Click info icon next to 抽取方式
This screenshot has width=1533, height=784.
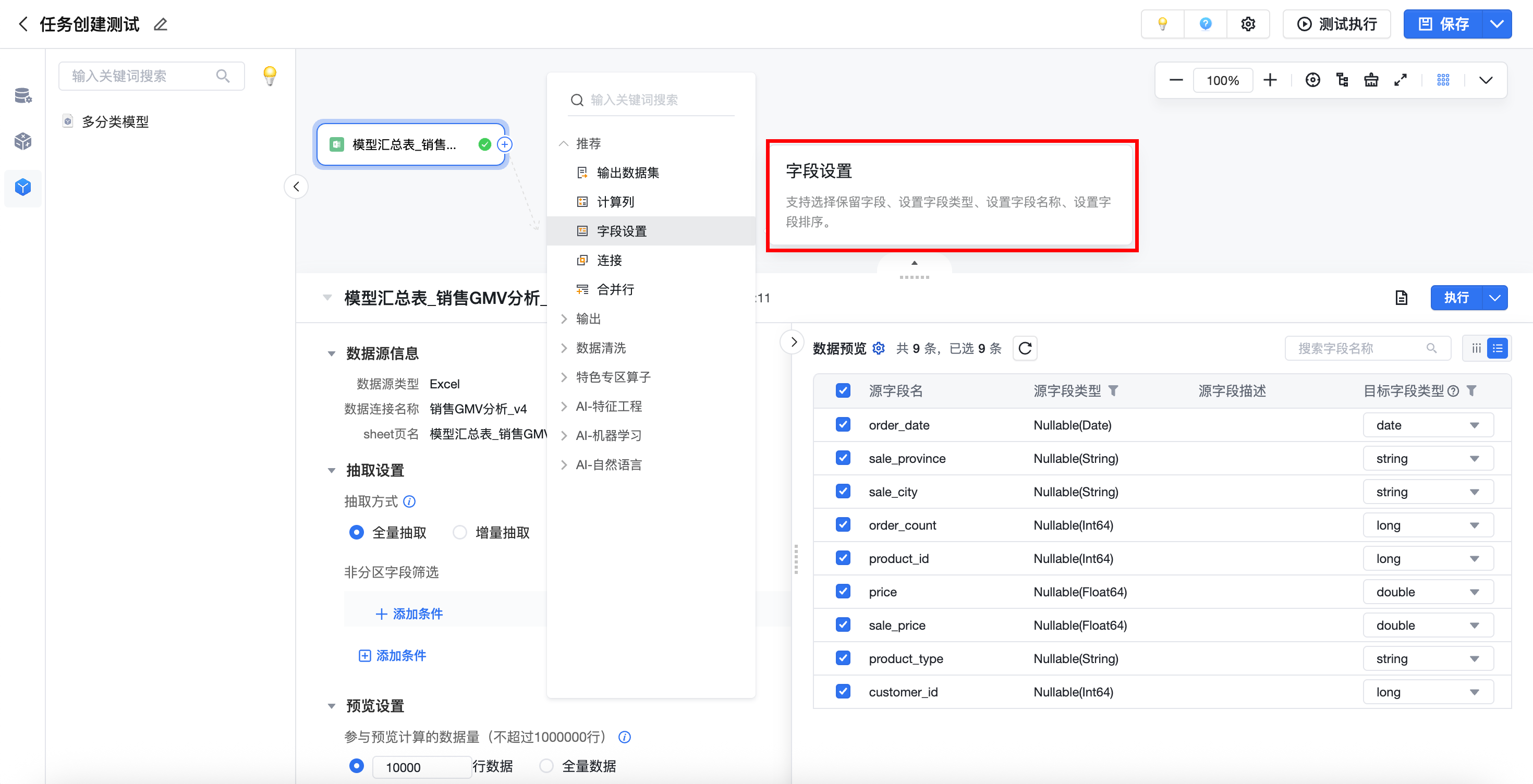pos(409,501)
